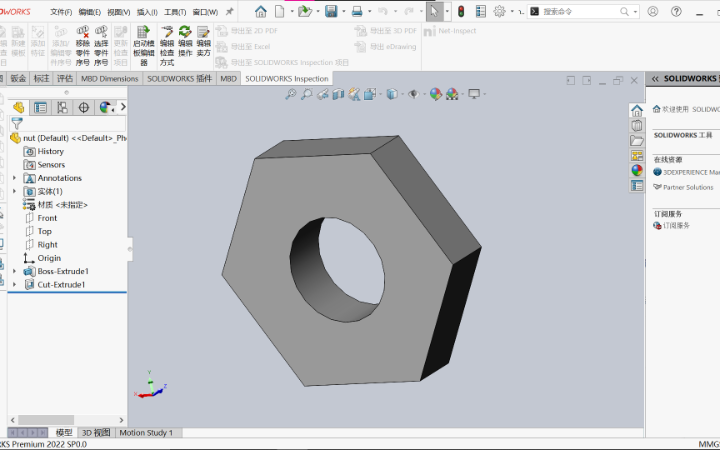Click View Settings monitor icon
Screen dimensions: 720x450
474,94
